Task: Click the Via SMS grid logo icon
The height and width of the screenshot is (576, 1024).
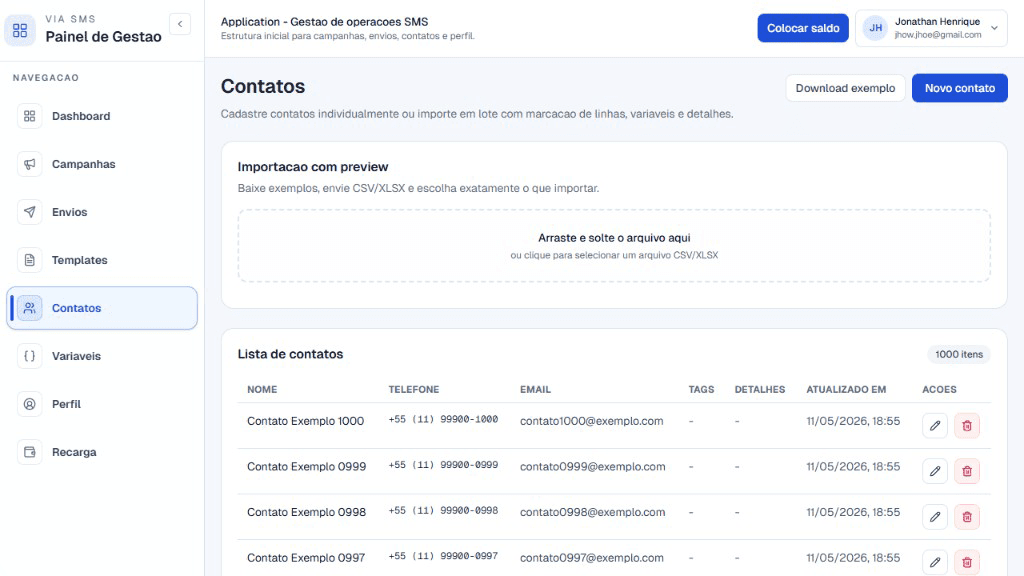Action: coord(20,30)
